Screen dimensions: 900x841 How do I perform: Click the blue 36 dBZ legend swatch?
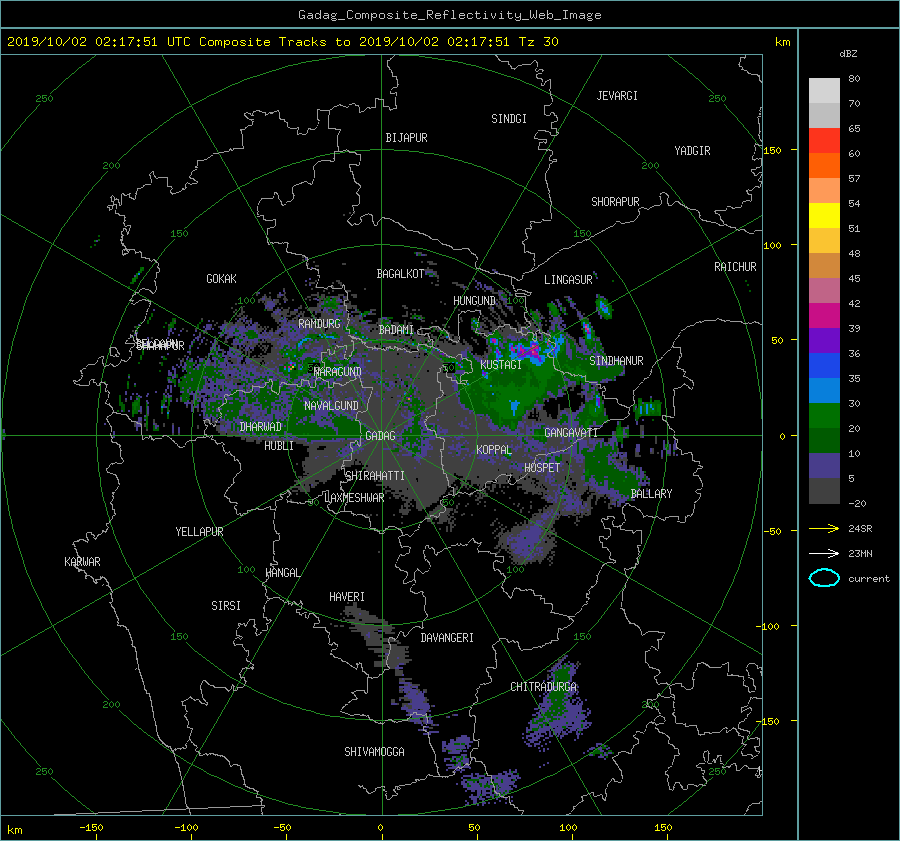[824, 365]
